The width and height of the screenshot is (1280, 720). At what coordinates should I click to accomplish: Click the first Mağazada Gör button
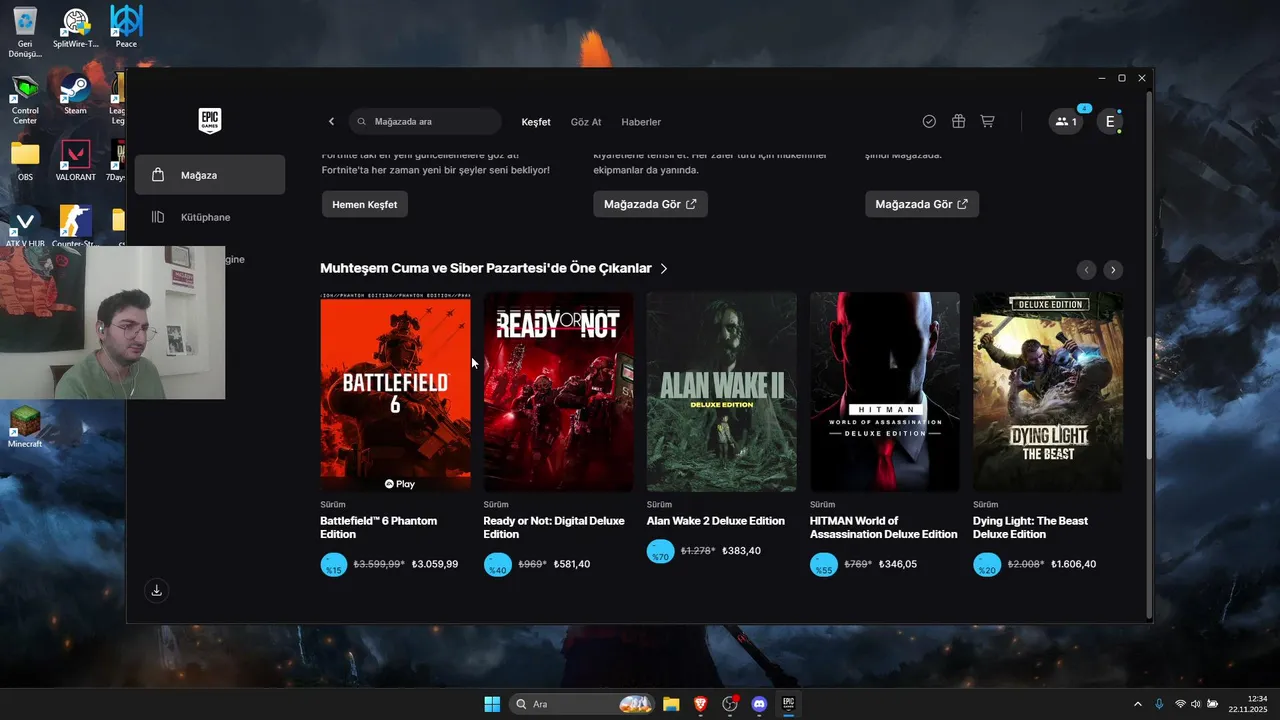[650, 204]
